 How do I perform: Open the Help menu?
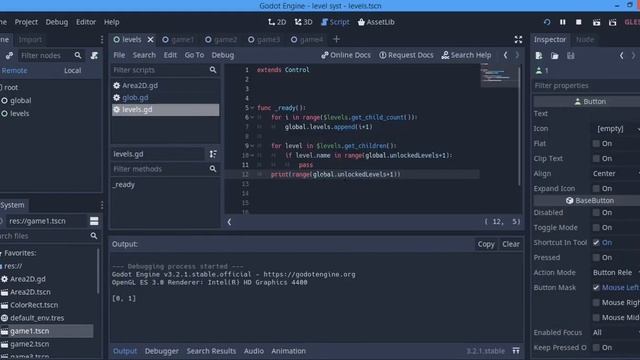[111, 22]
